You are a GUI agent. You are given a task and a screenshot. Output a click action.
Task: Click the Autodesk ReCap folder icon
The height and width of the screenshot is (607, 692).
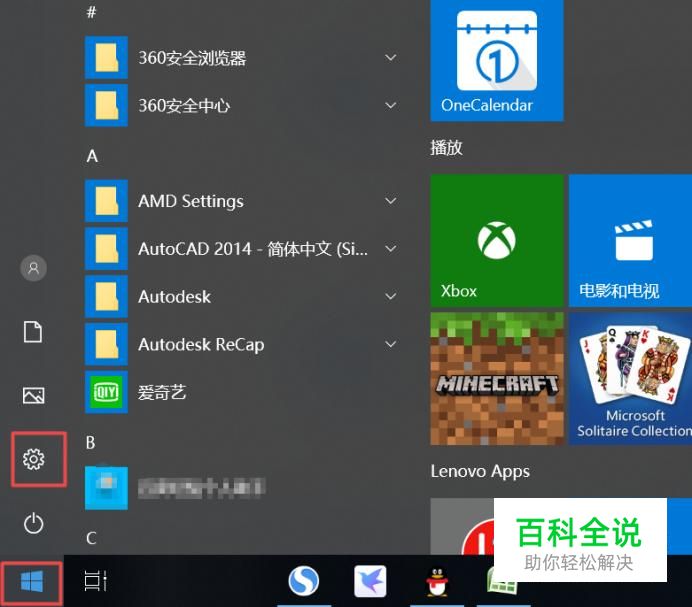(106, 344)
